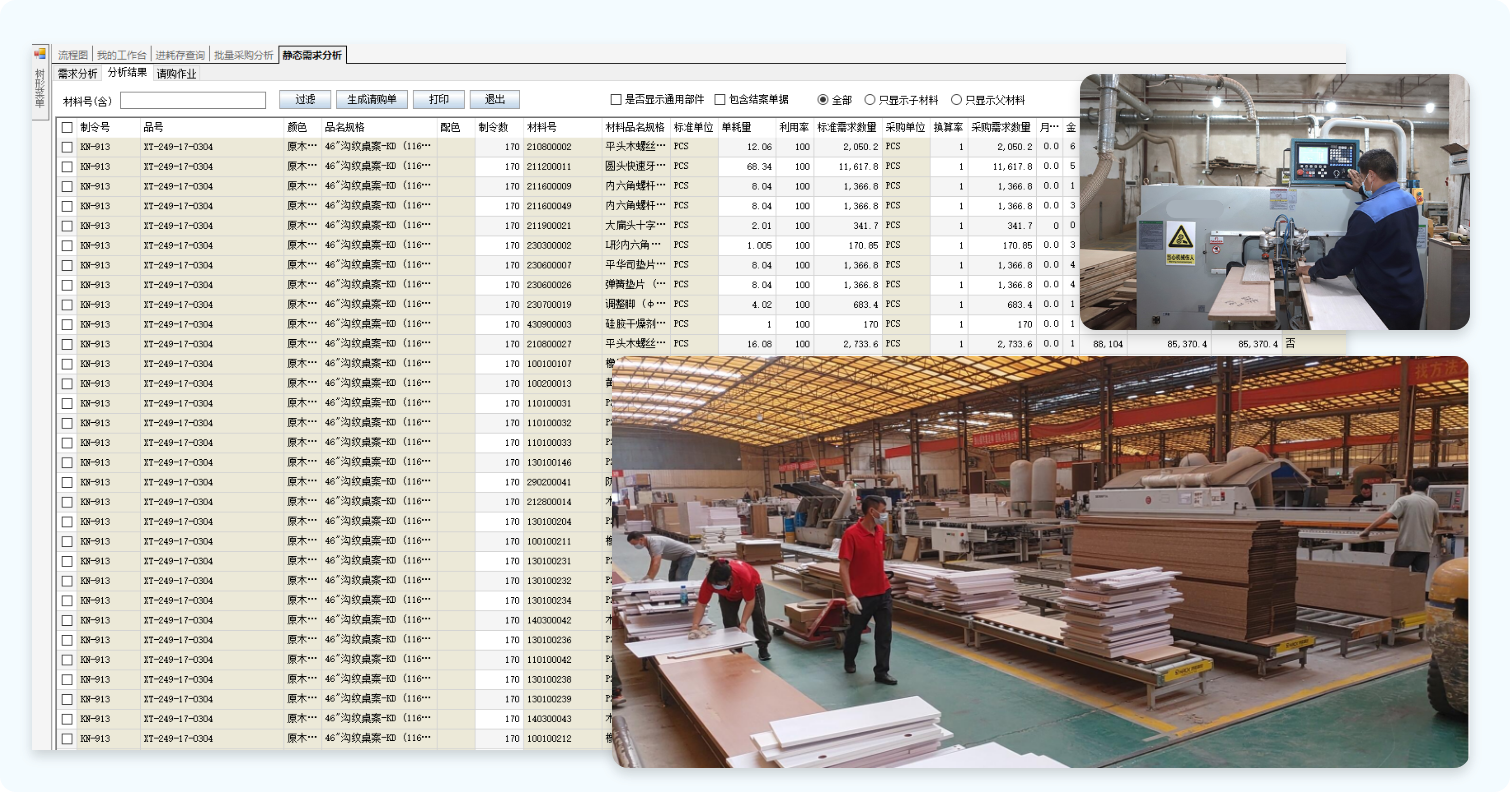Viewport: 1510px width, 792px height.
Task: Click the 利用率 column header
Action: pos(795,127)
